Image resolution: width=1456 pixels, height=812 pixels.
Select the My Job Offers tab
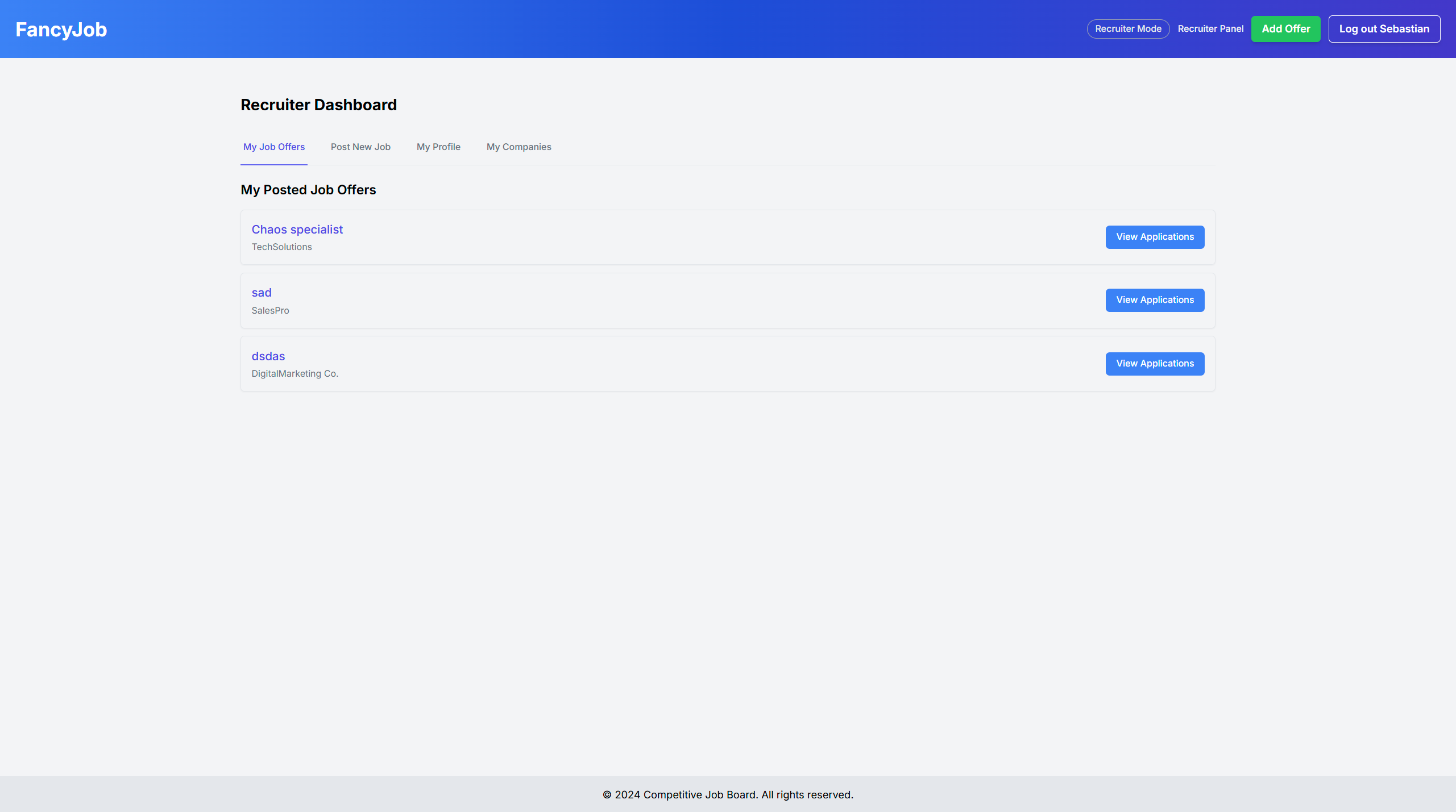274,147
